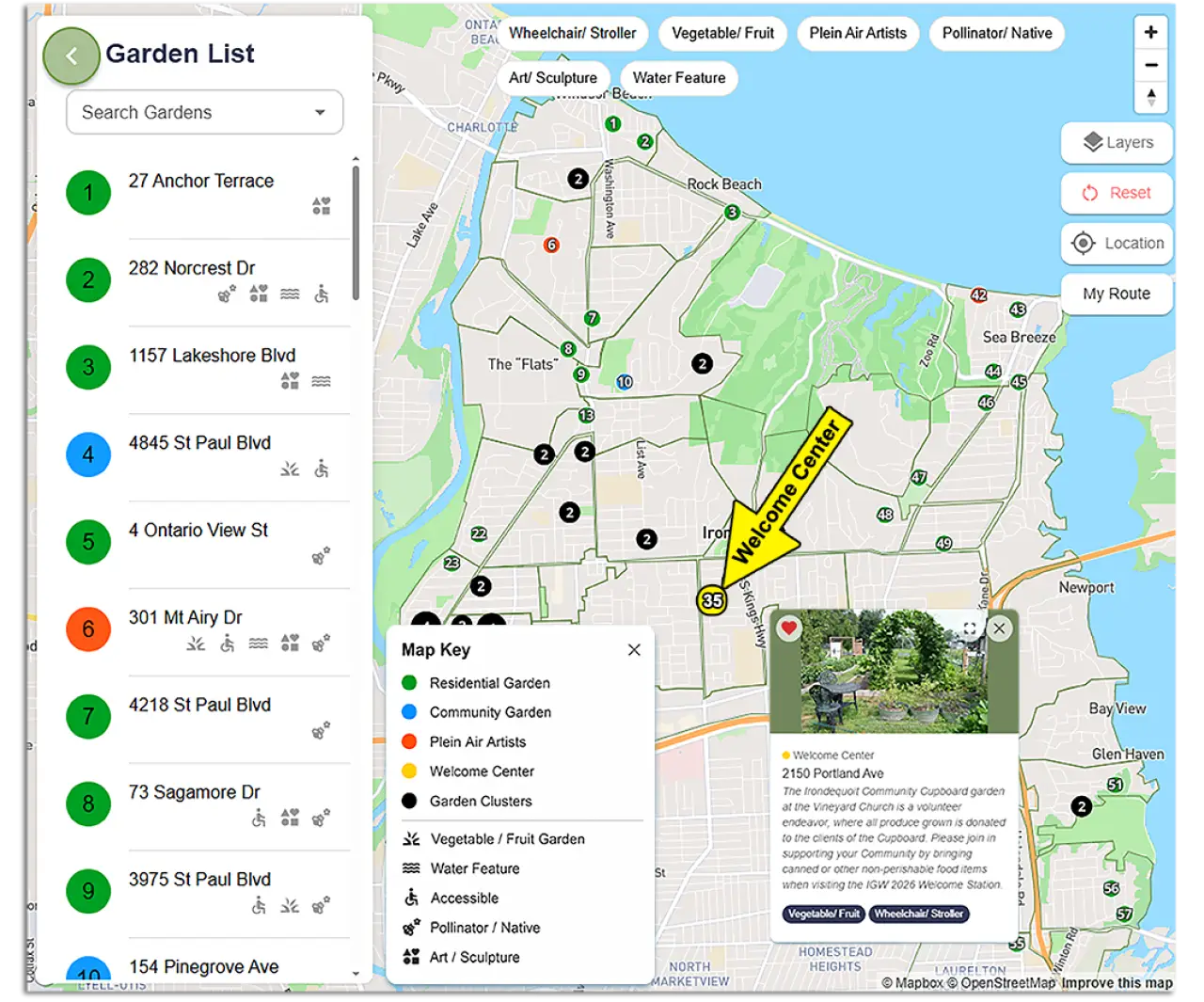Click orange marker 6 on map
Image resolution: width=1204 pixels, height=1002 pixels.
pyautogui.click(x=551, y=245)
